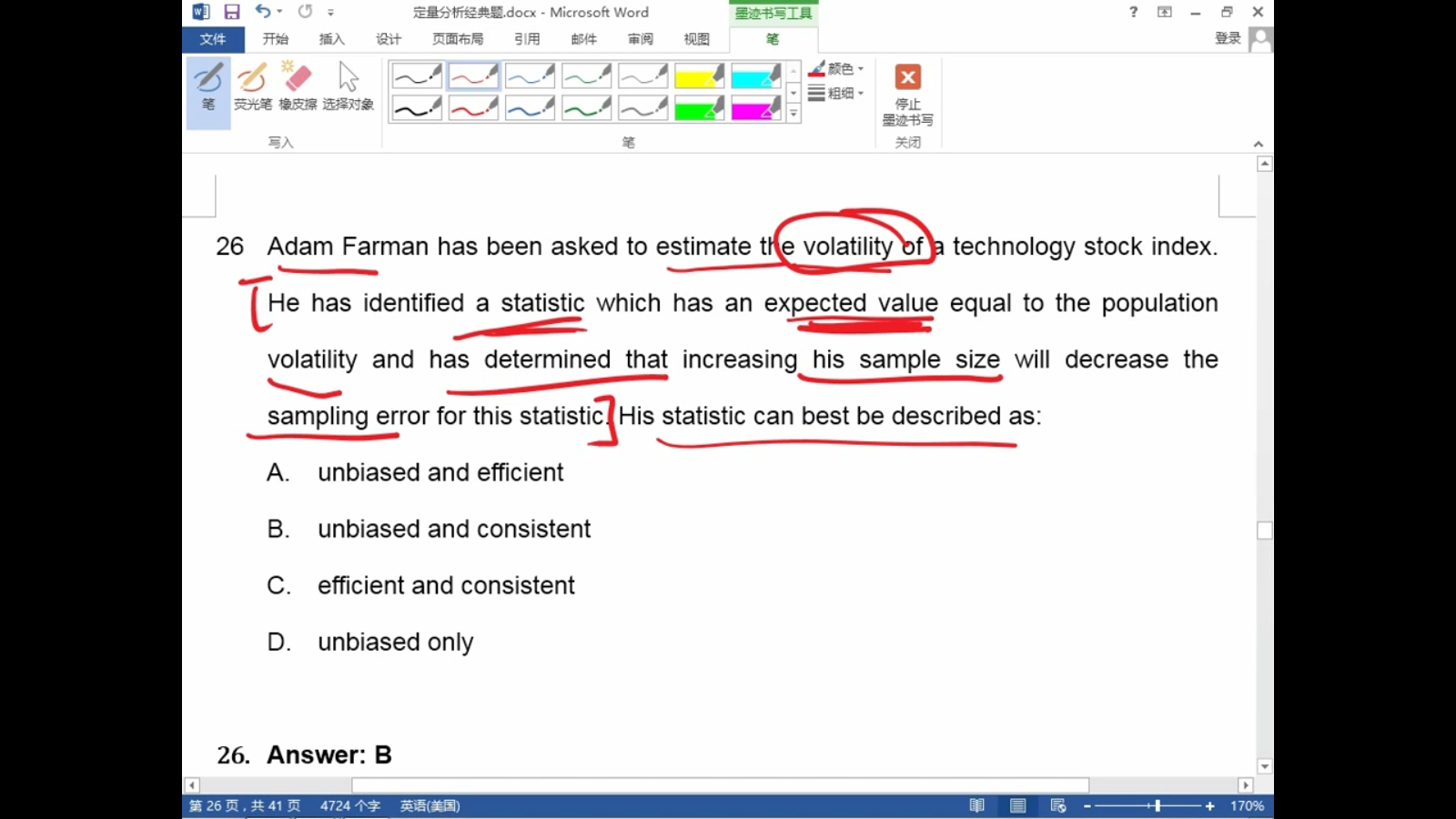Switch to Read Mode view in status bar
Screen dimensions: 1456x819
coord(976,805)
